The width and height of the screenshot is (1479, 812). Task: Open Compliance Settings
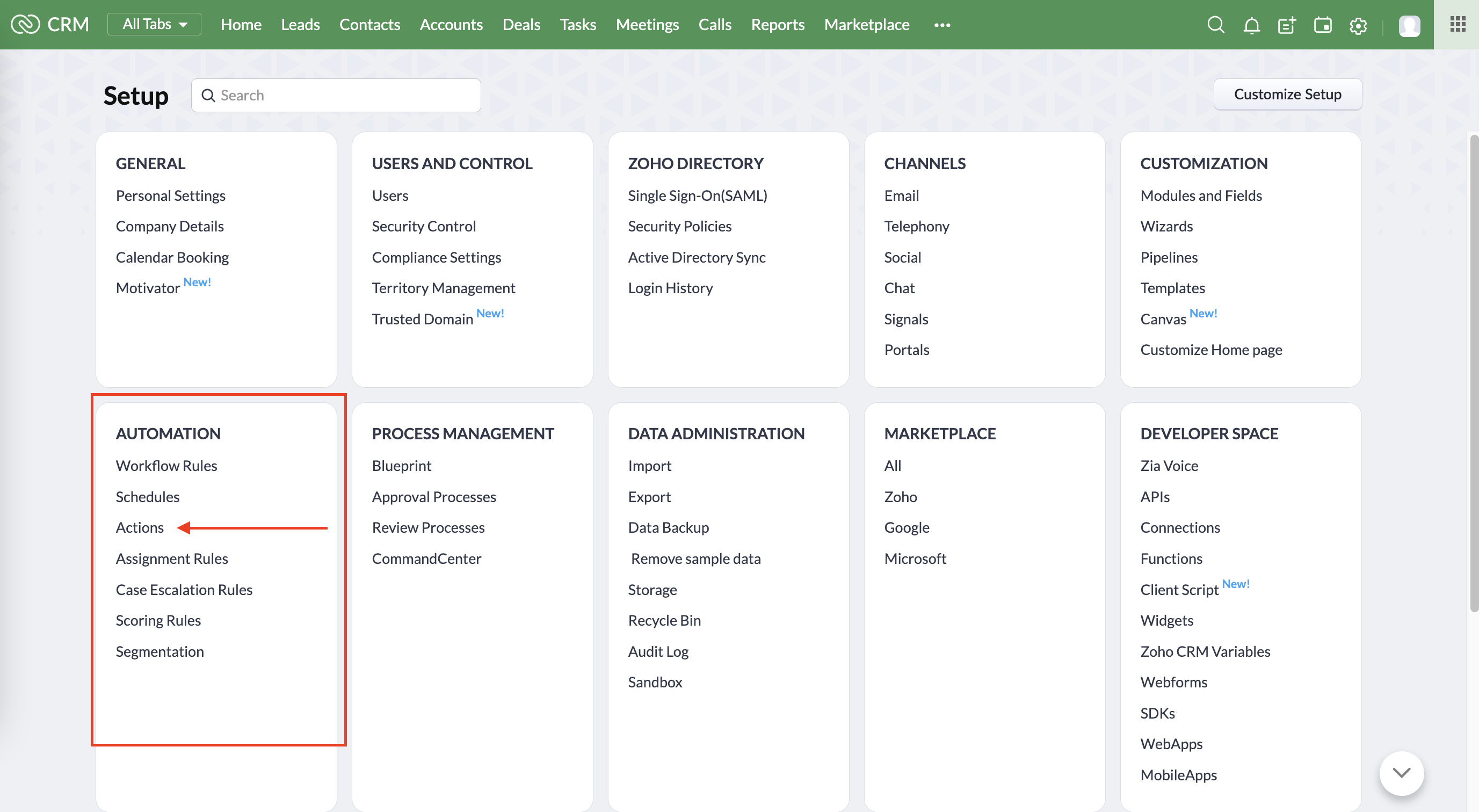pos(437,257)
